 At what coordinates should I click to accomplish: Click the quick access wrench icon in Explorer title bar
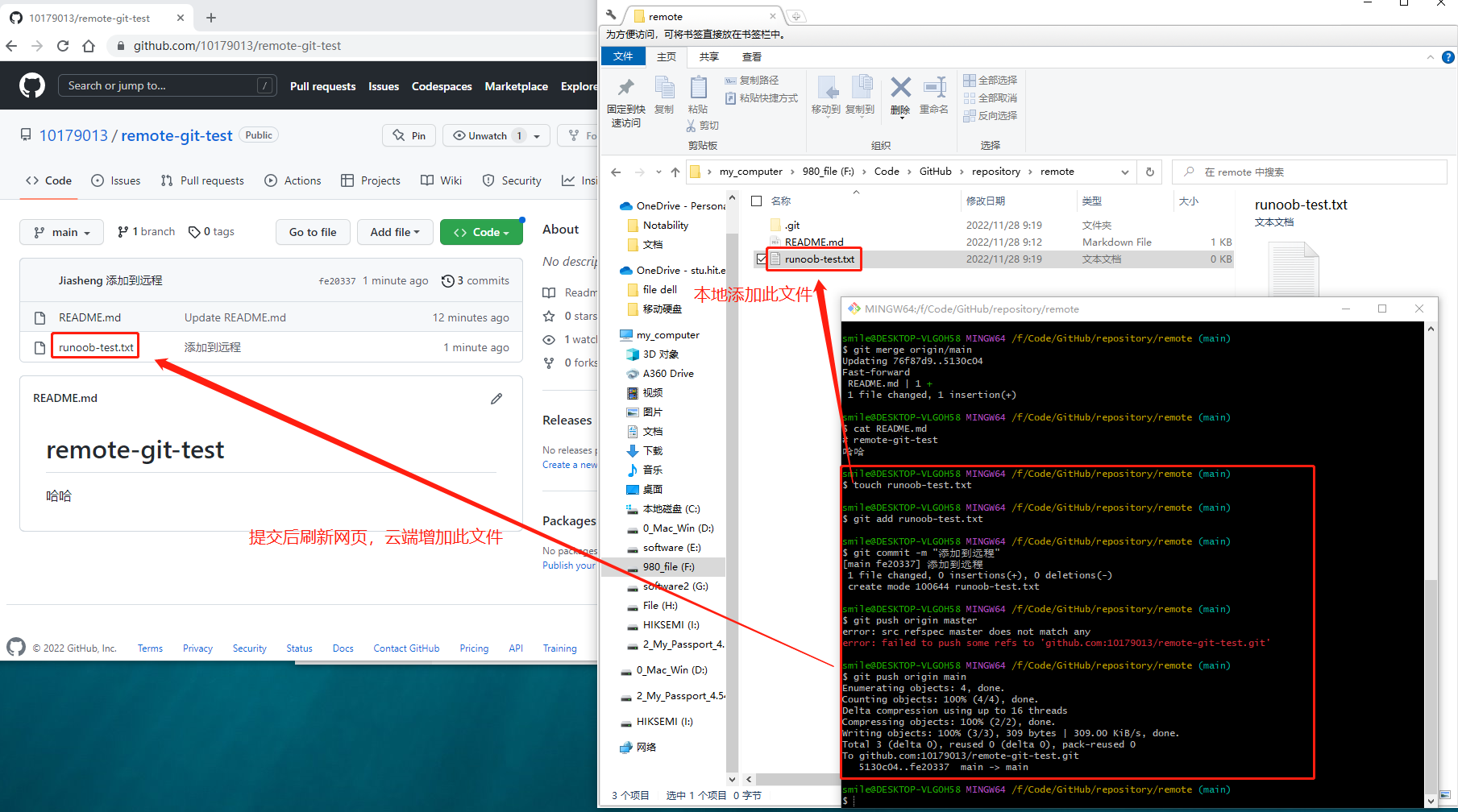point(611,15)
